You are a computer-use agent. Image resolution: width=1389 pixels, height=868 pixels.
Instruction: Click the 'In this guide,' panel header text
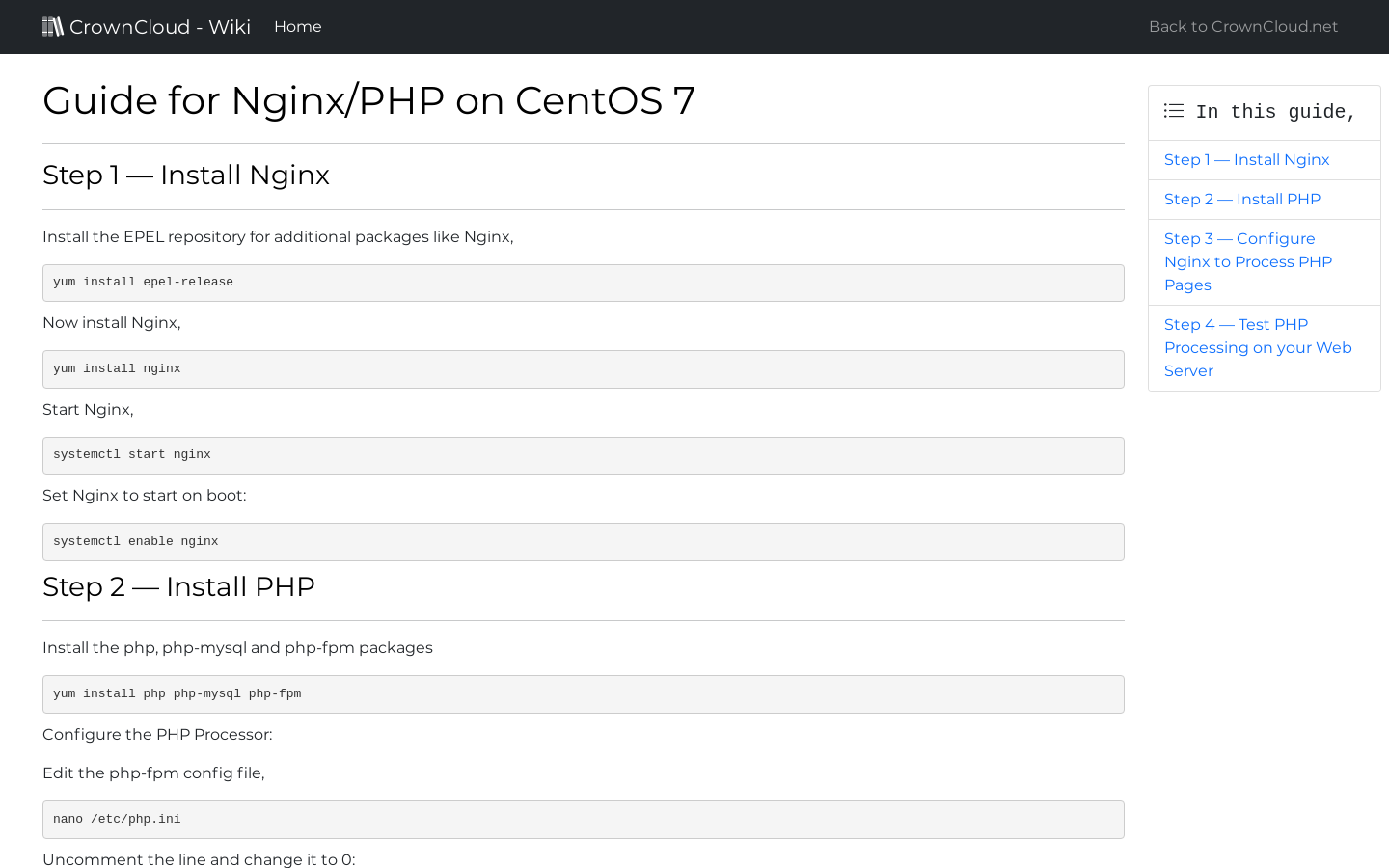[x=1275, y=112]
